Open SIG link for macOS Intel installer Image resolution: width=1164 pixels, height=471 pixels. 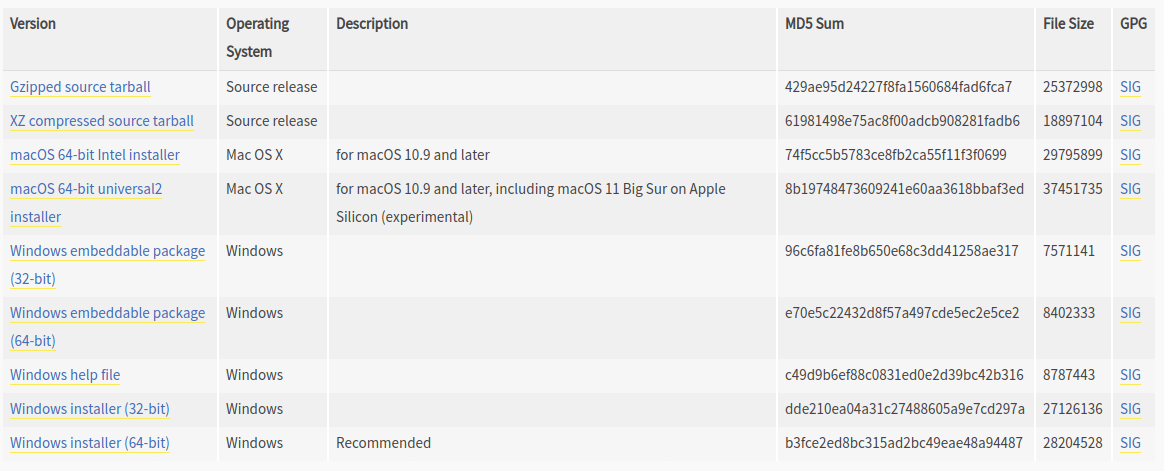tap(1130, 155)
